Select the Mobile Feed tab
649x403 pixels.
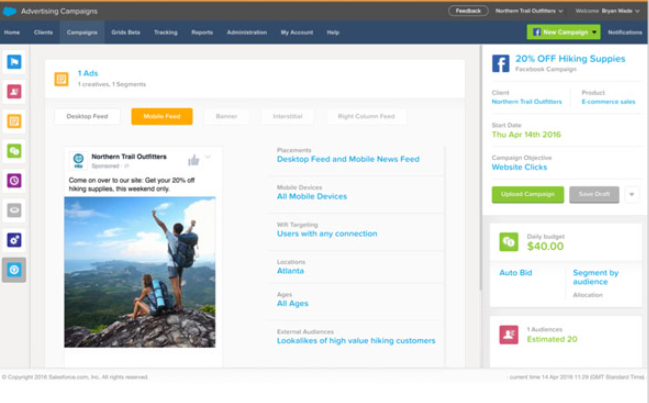pyautogui.click(x=162, y=116)
